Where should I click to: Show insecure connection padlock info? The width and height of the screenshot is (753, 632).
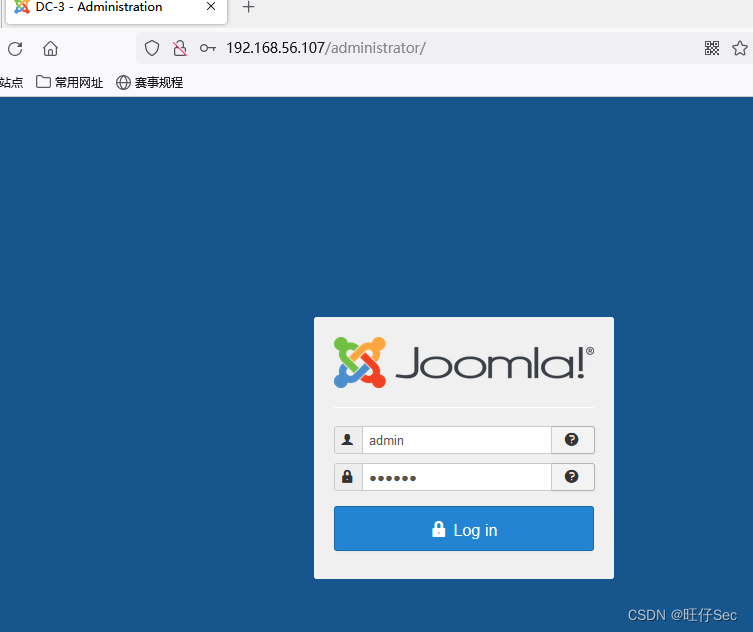pos(180,48)
